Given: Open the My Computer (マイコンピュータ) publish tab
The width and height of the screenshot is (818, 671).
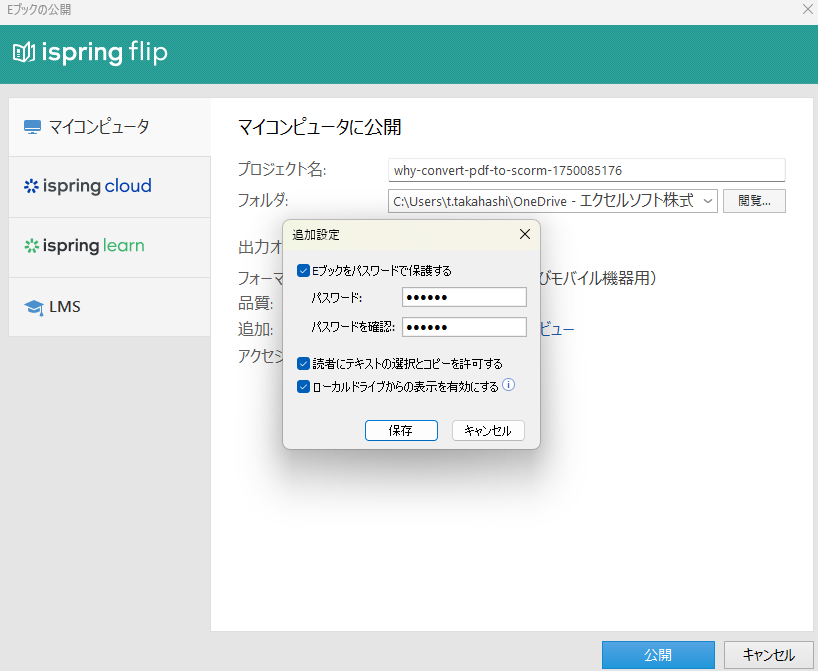Looking at the screenshot, I should 110,127.
